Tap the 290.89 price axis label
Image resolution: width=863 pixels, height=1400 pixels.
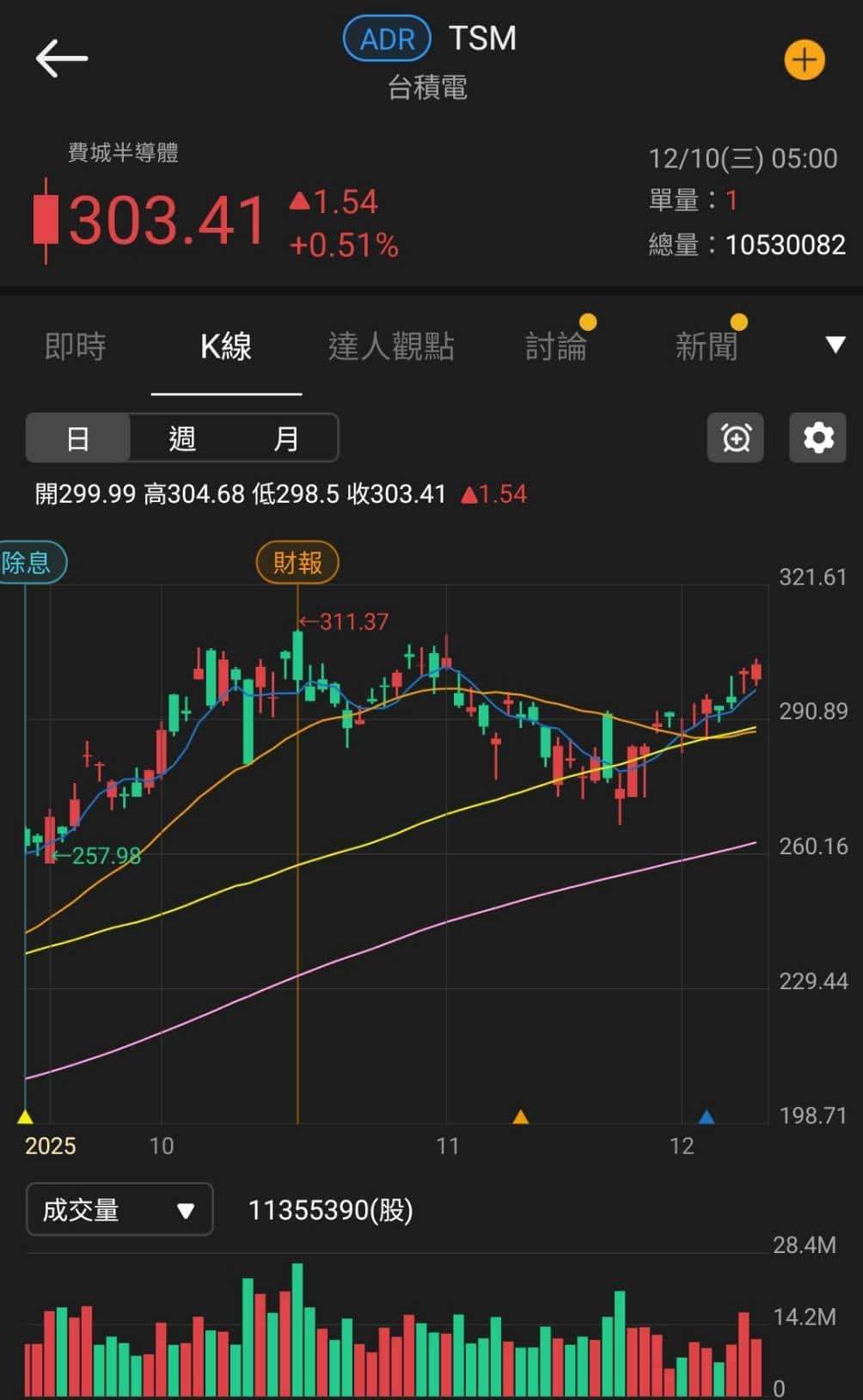click(812, 712)
